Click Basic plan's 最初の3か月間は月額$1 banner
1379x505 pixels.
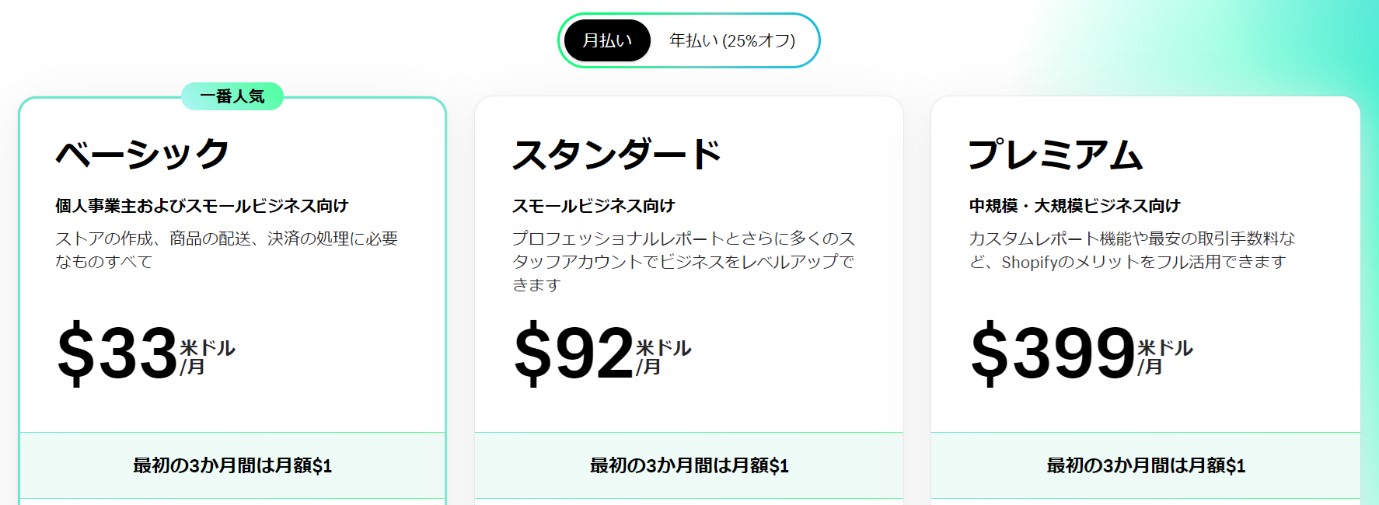point(232,466)
